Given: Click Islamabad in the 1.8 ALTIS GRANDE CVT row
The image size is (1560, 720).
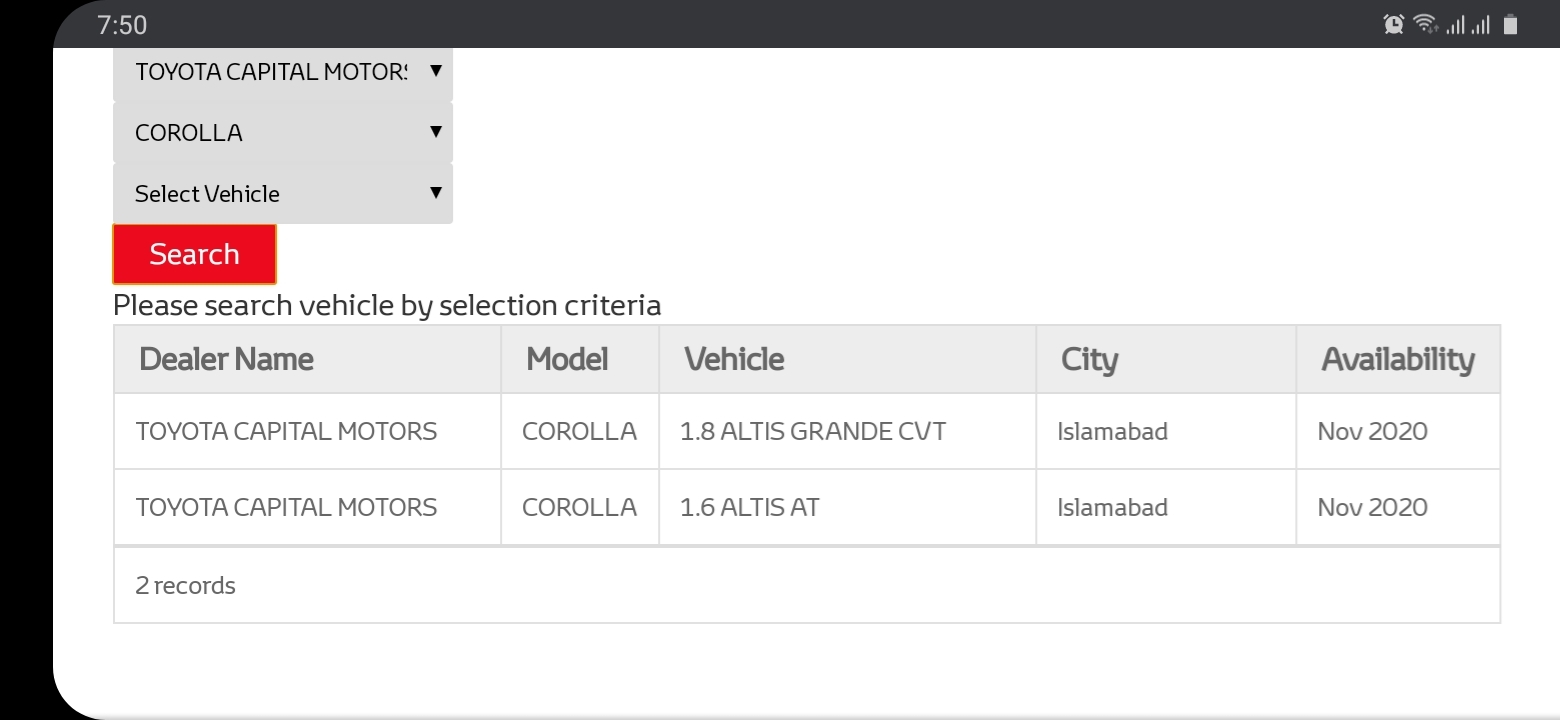Looking at the screenshot, I should pyautogui.click(x=1112, y=431).
